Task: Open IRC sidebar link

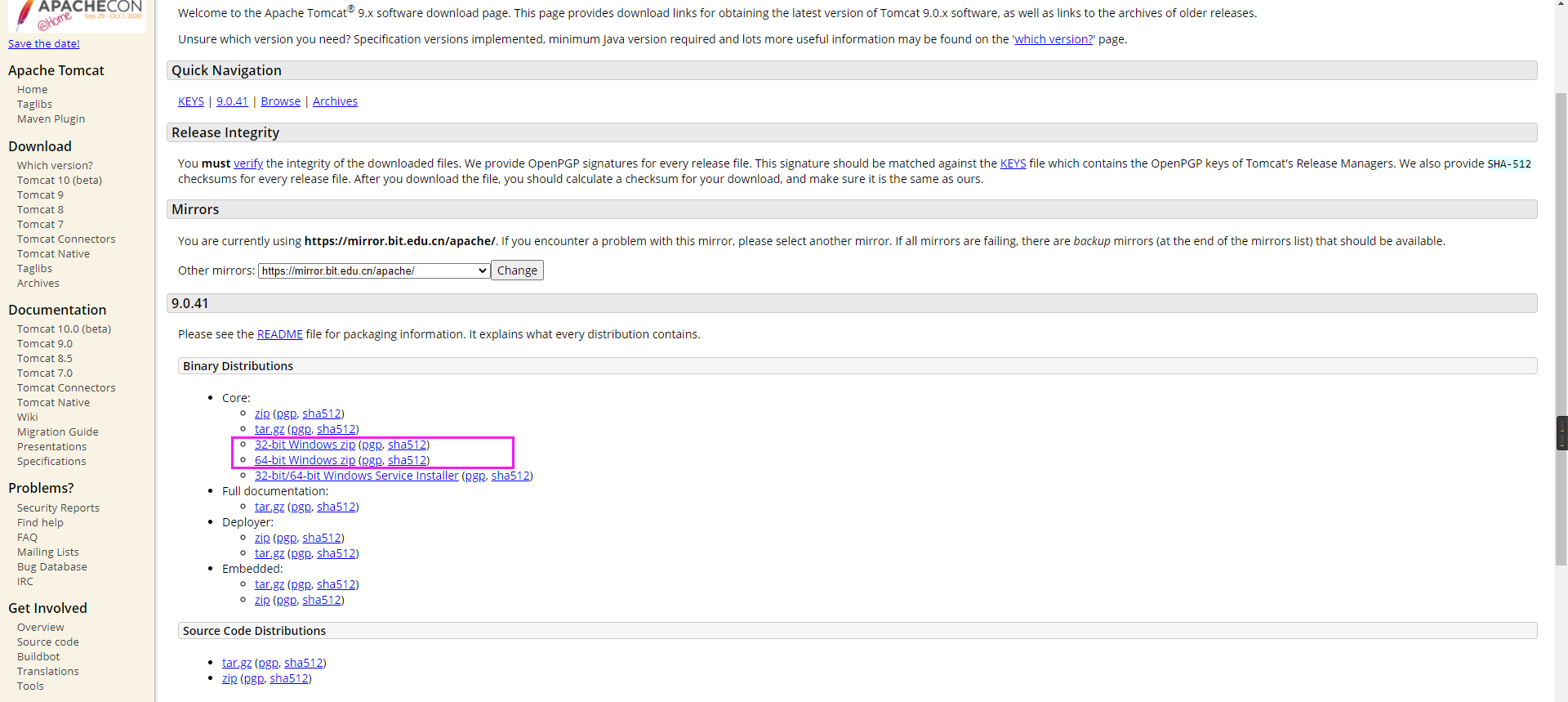Action: pyautogui.click(x=25, y=582)
